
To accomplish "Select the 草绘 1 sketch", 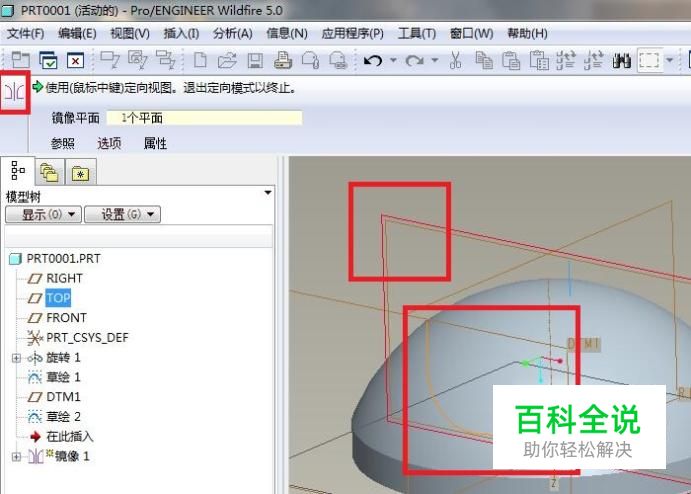I will coord(63,377).
